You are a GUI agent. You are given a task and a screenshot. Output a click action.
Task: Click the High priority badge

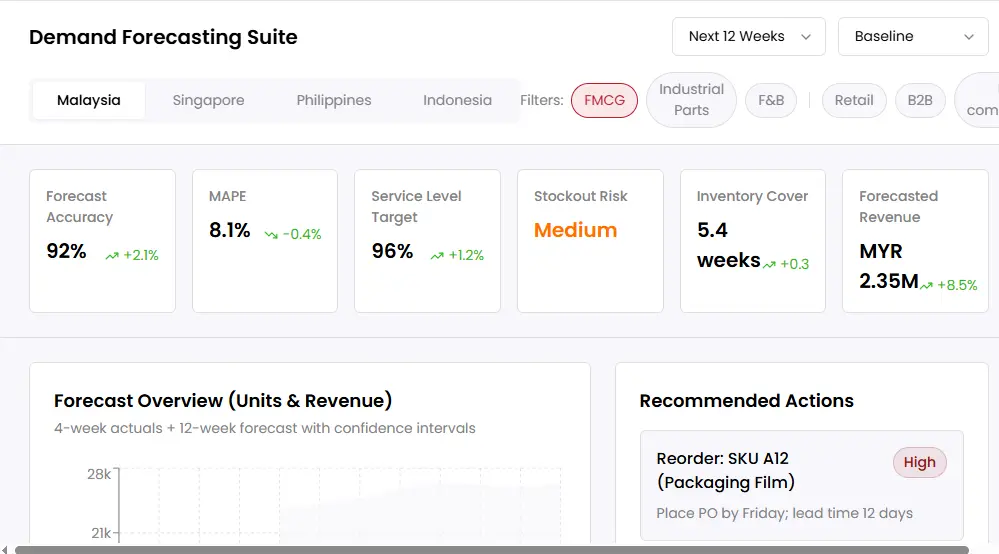tap(919, 462)
